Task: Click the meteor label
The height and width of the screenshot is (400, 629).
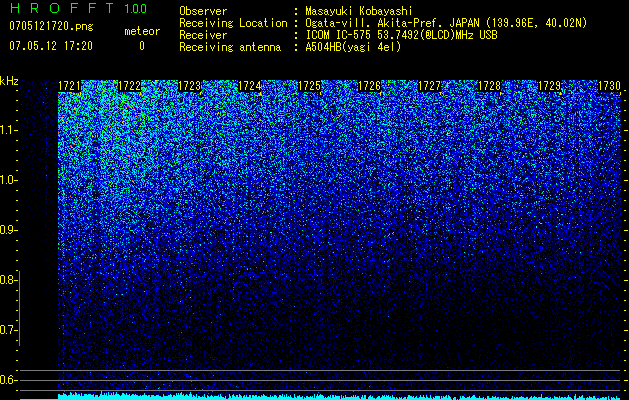Action: tap(142, 31)
